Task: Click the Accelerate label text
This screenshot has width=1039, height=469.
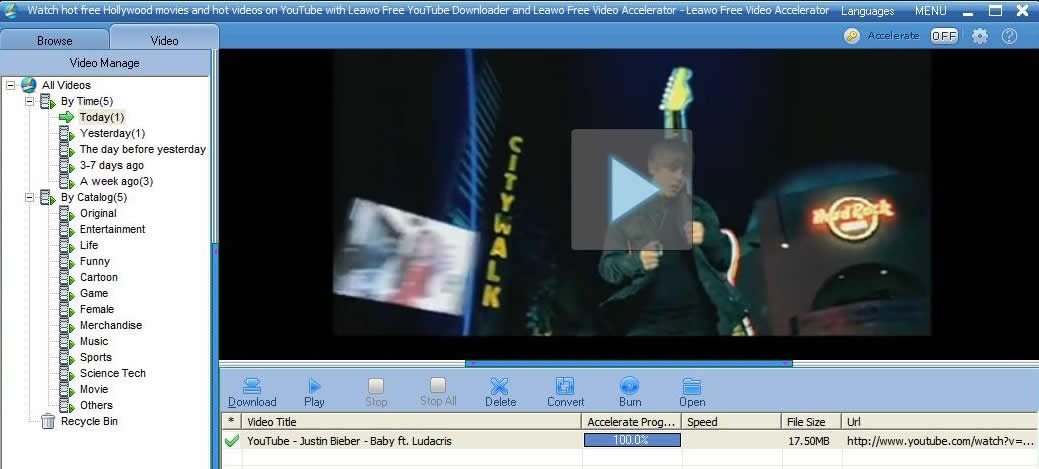Action: click(893, 36)
